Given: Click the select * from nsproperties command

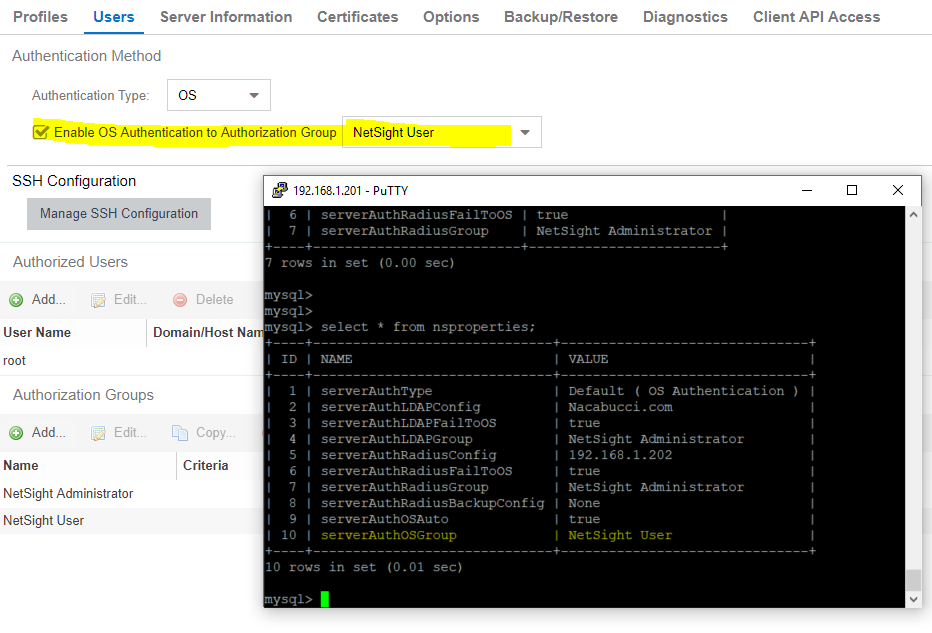Looking at the screenshot, I should (428, 327).
